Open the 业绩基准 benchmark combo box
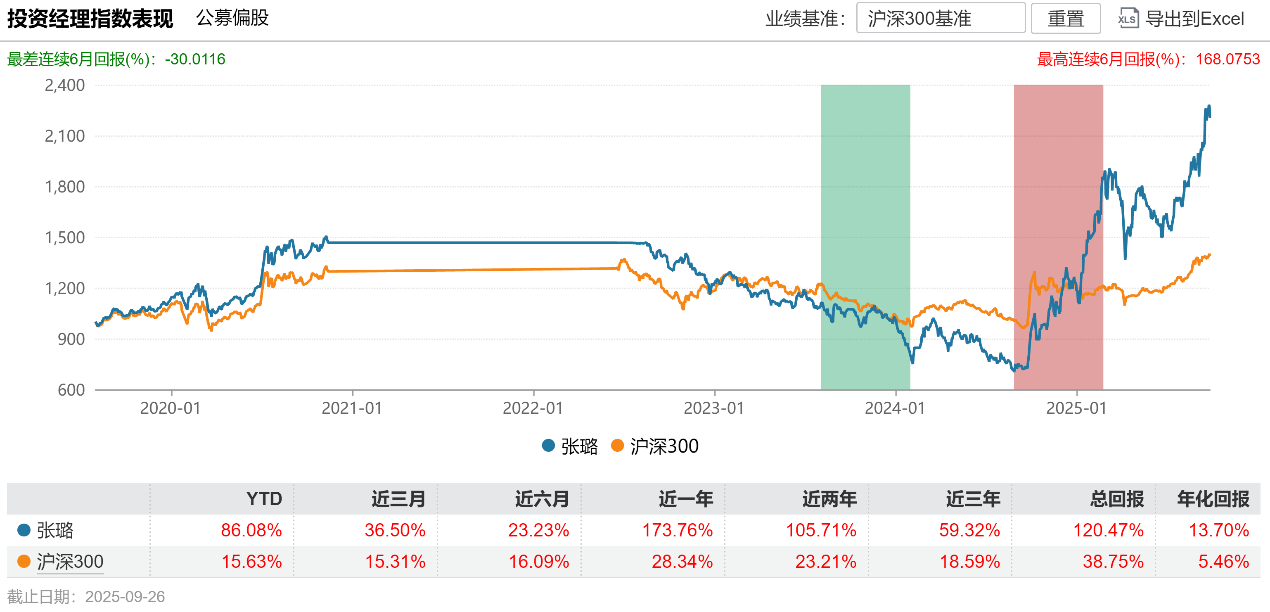 940,18
